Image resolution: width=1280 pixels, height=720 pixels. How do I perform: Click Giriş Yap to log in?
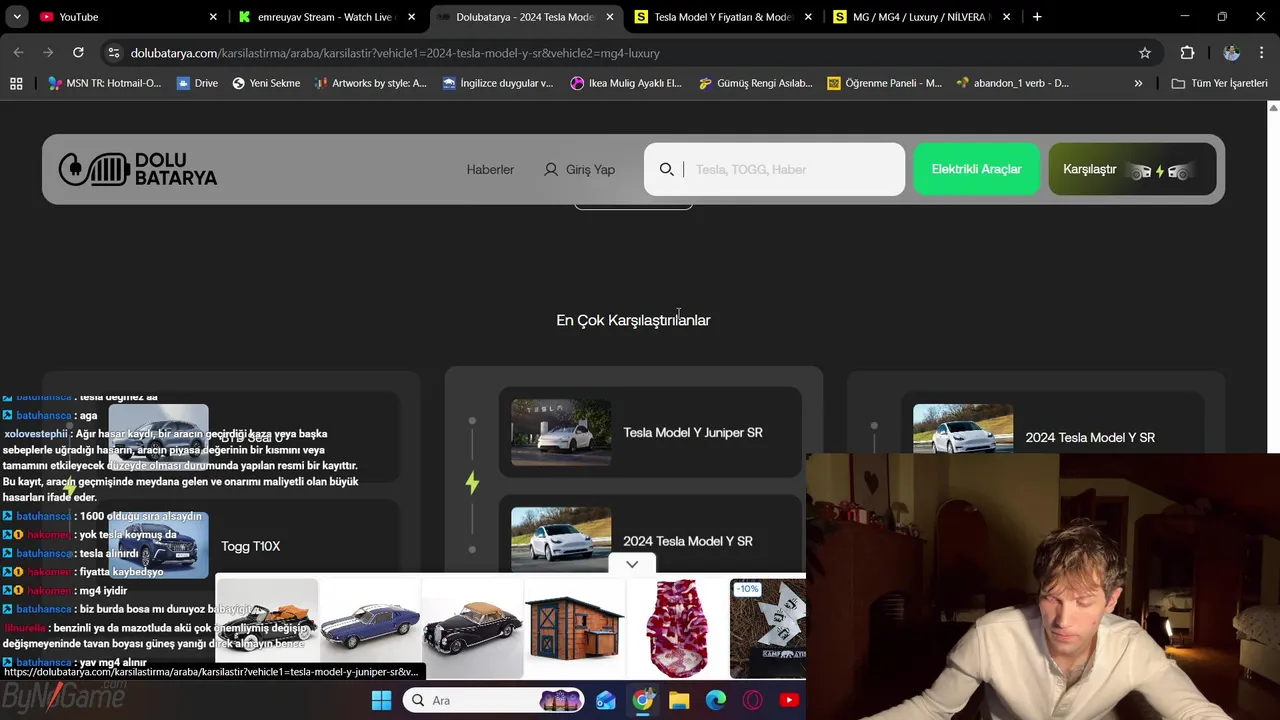579,169
